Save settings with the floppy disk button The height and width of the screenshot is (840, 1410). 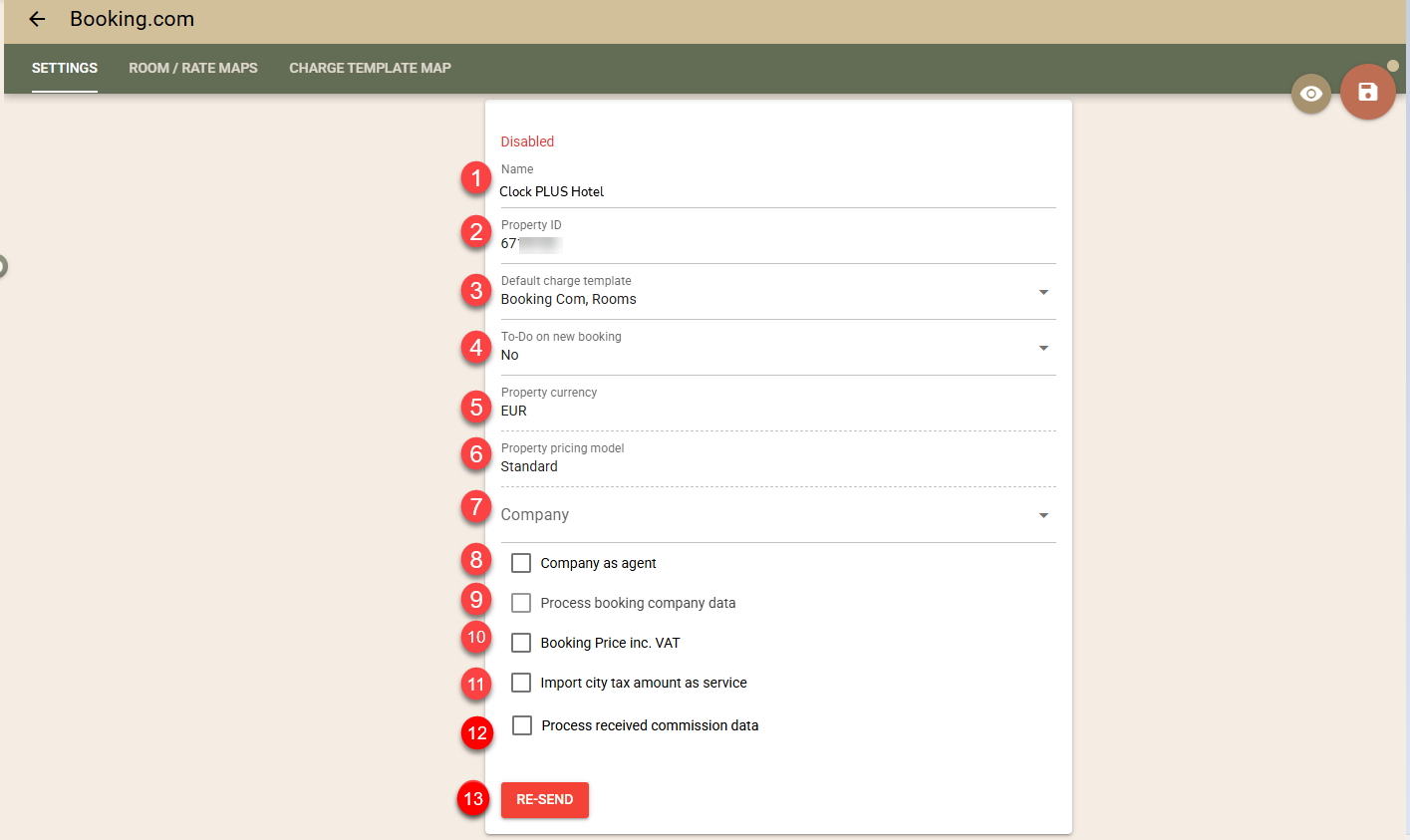pyautogui.click(x=1368, y=92)
